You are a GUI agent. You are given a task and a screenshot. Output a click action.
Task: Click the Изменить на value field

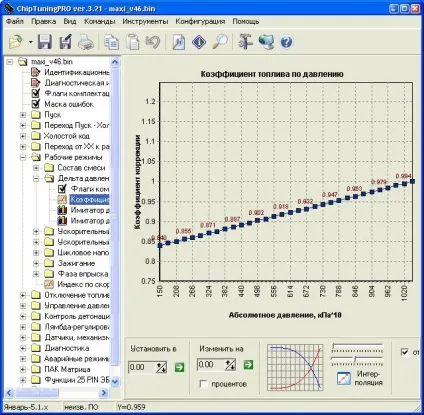[x=211, y=365]
